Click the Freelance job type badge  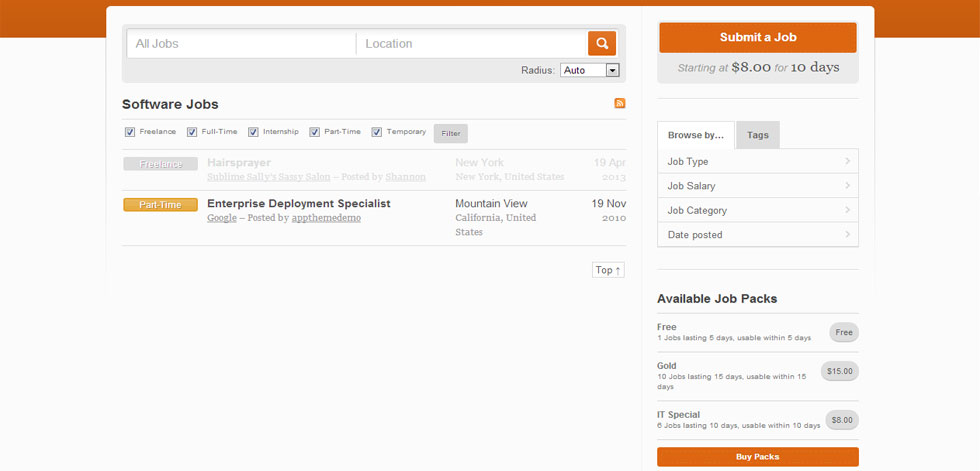point(161,164)
